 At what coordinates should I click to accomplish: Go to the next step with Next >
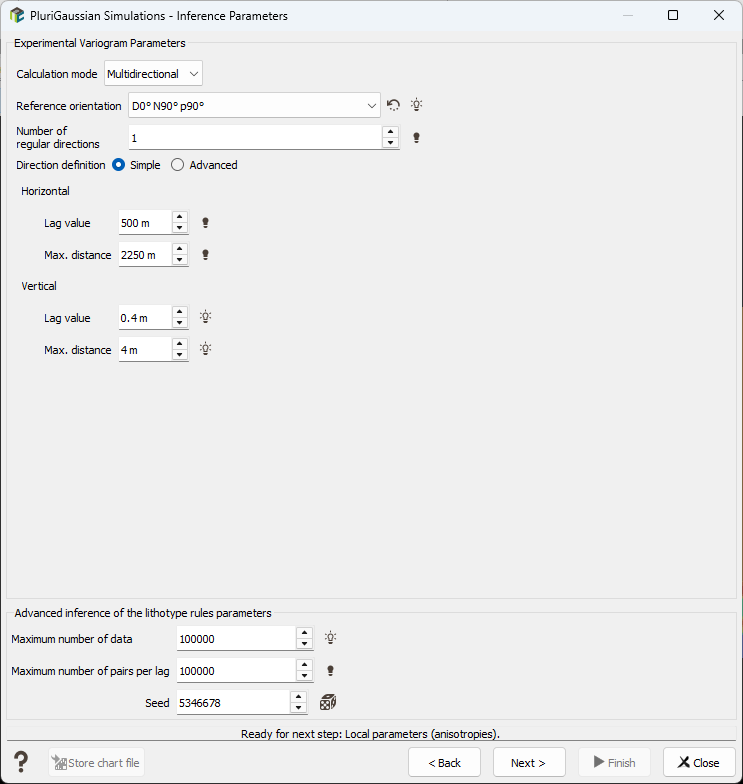pos(529,762)
